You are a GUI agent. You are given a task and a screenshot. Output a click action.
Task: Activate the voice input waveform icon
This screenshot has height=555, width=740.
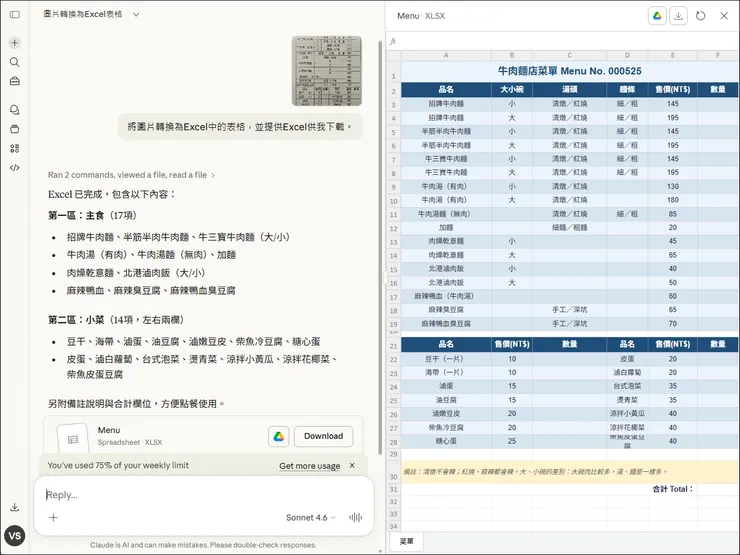355,518
